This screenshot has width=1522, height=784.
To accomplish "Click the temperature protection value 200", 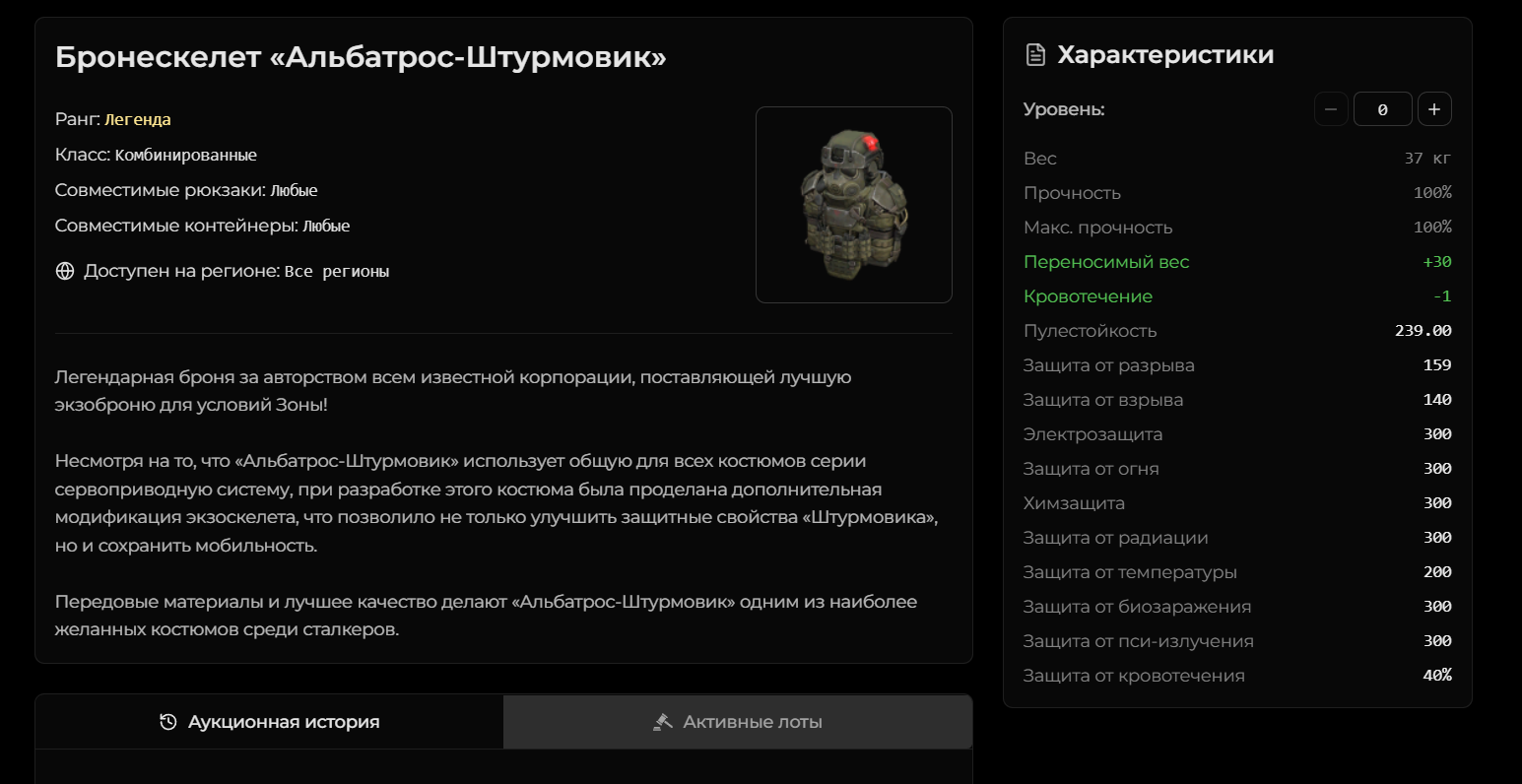I will [x=1437, y=572].
